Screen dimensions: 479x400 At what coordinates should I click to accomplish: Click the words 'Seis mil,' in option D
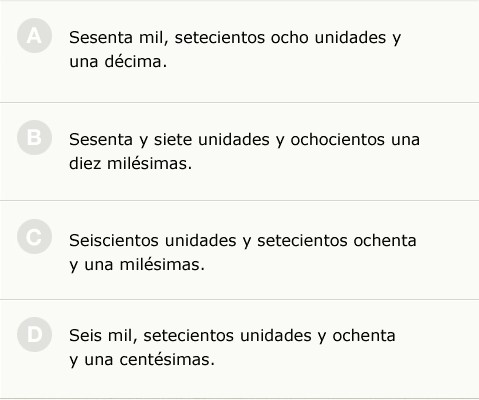pyautogui.click(x=103, y=336)
